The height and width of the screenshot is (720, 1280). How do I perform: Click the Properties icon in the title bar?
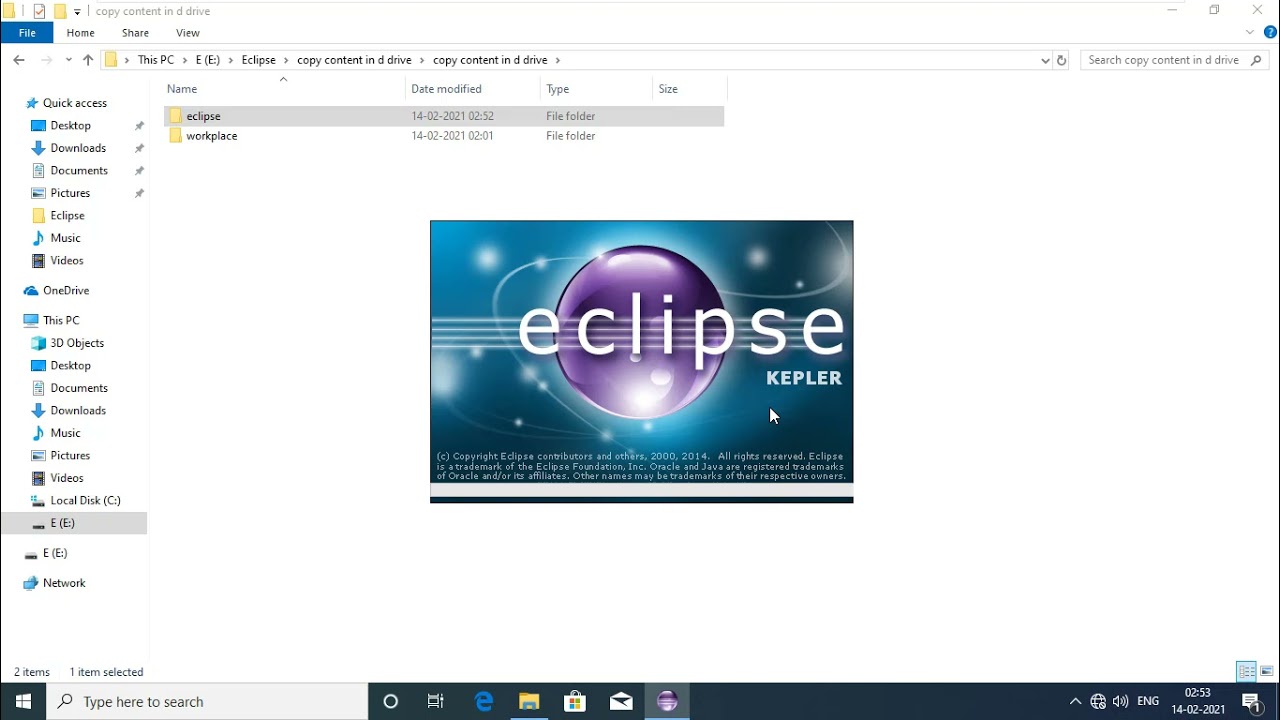pyautogui.click(x=39, y=11)
